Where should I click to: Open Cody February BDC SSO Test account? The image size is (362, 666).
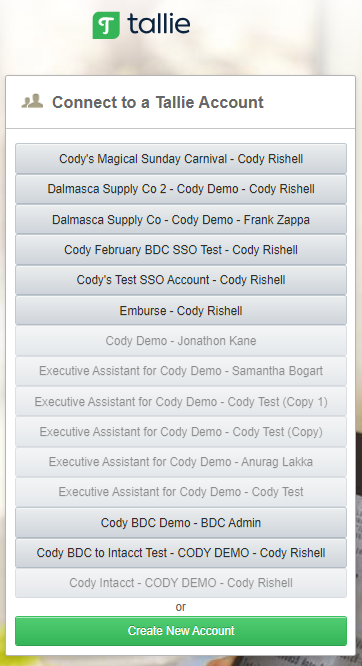(x=181, y=250)
